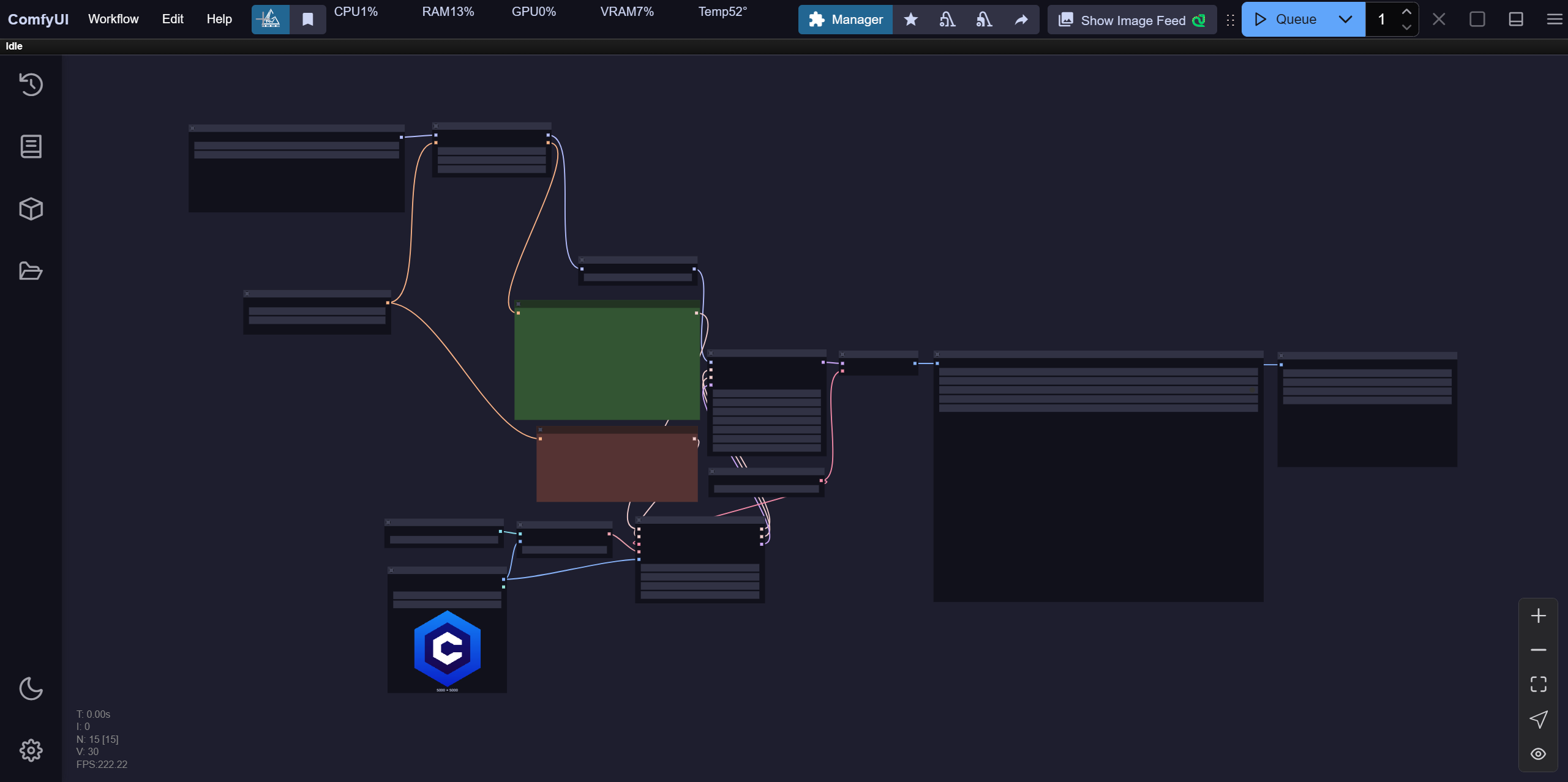Toggle dark theme moon icon
Viewport: 1568px width, 782px height.
31,688
